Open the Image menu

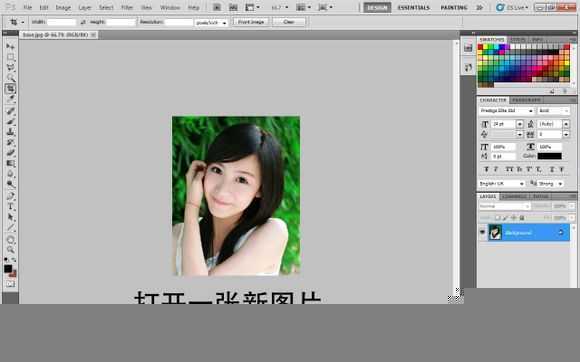pos(63,7)
